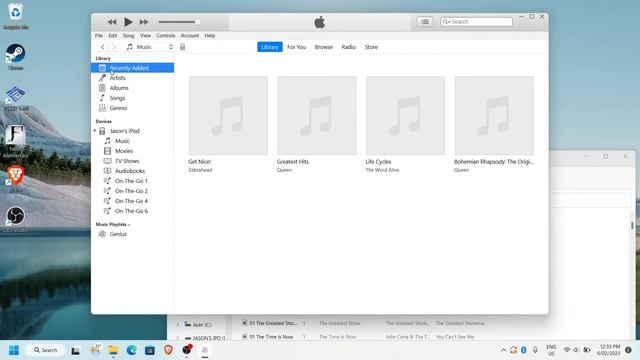The height and width of the screenshot is (360, 640).
Task: Switch to the Radio tab
Action: coord(349,47)
